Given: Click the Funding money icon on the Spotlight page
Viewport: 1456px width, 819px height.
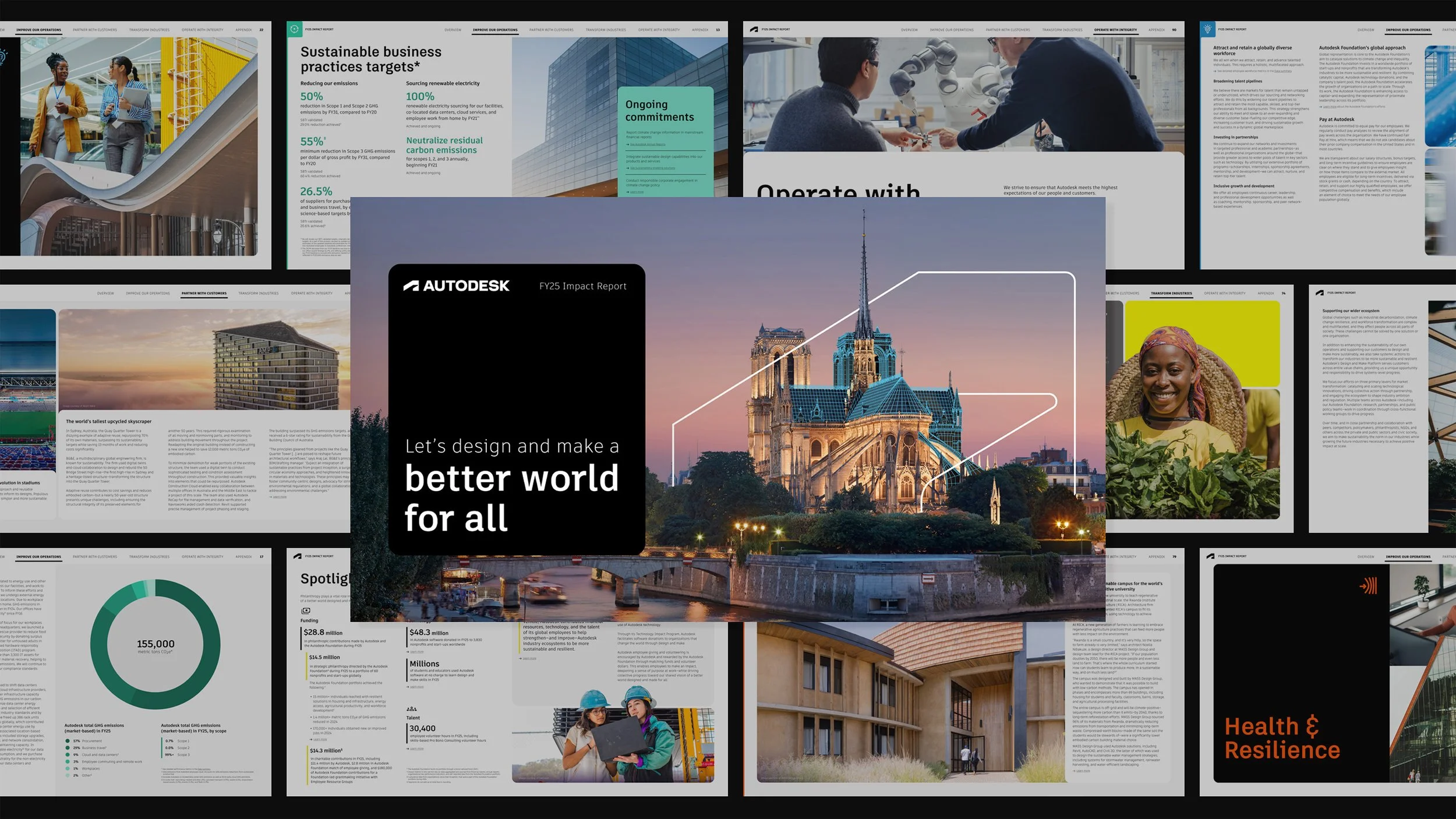Looking at the screenshot, I should [x=306, y=610].
